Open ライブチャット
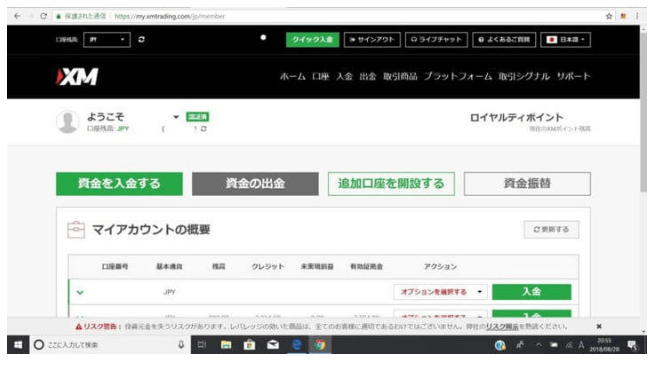 [x=436, y=40]
